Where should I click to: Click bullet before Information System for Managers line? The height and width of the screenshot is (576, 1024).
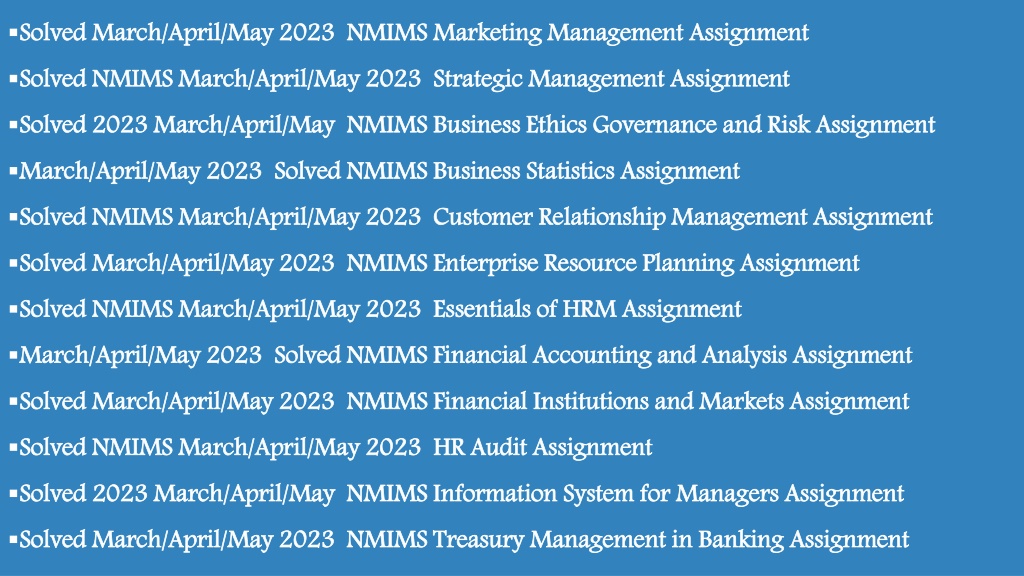[13, 492]
